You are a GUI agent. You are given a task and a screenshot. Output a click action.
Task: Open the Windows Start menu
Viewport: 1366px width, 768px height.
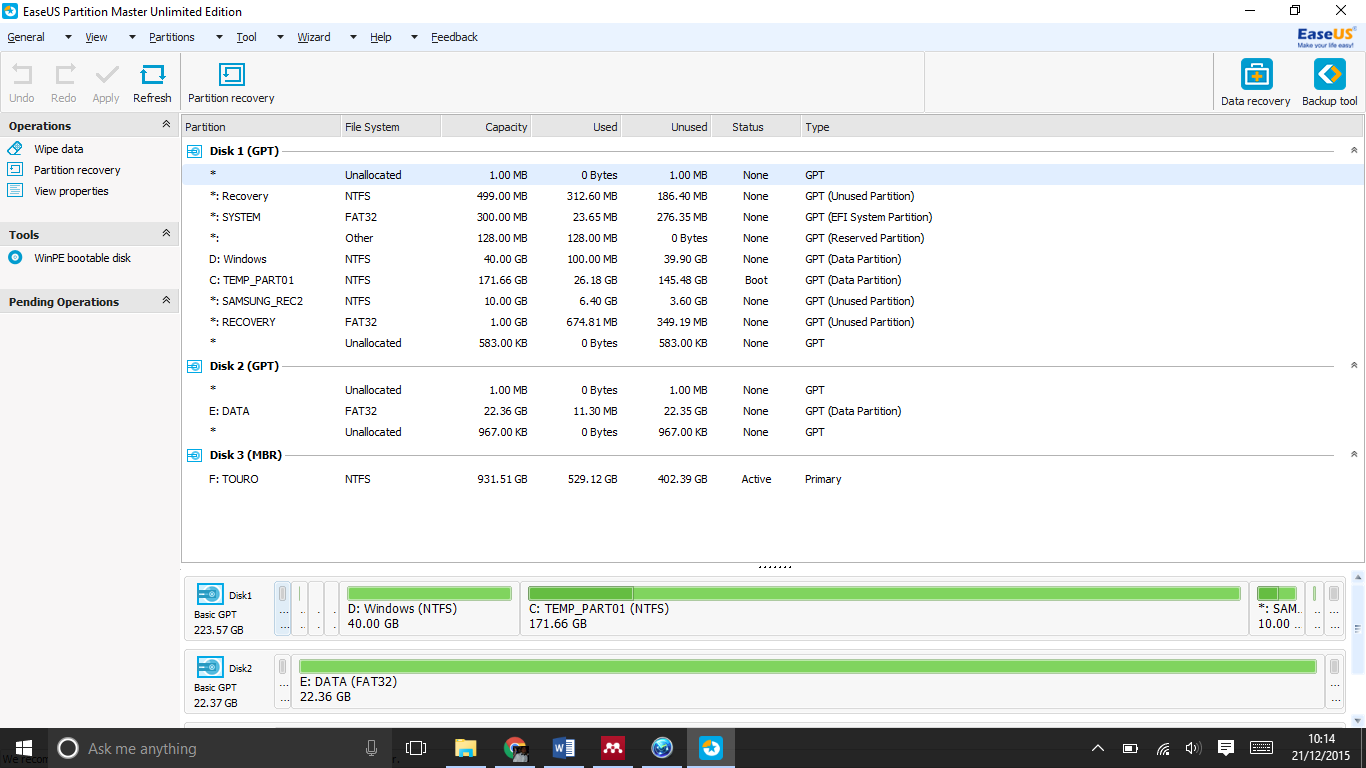pos(23,748)
